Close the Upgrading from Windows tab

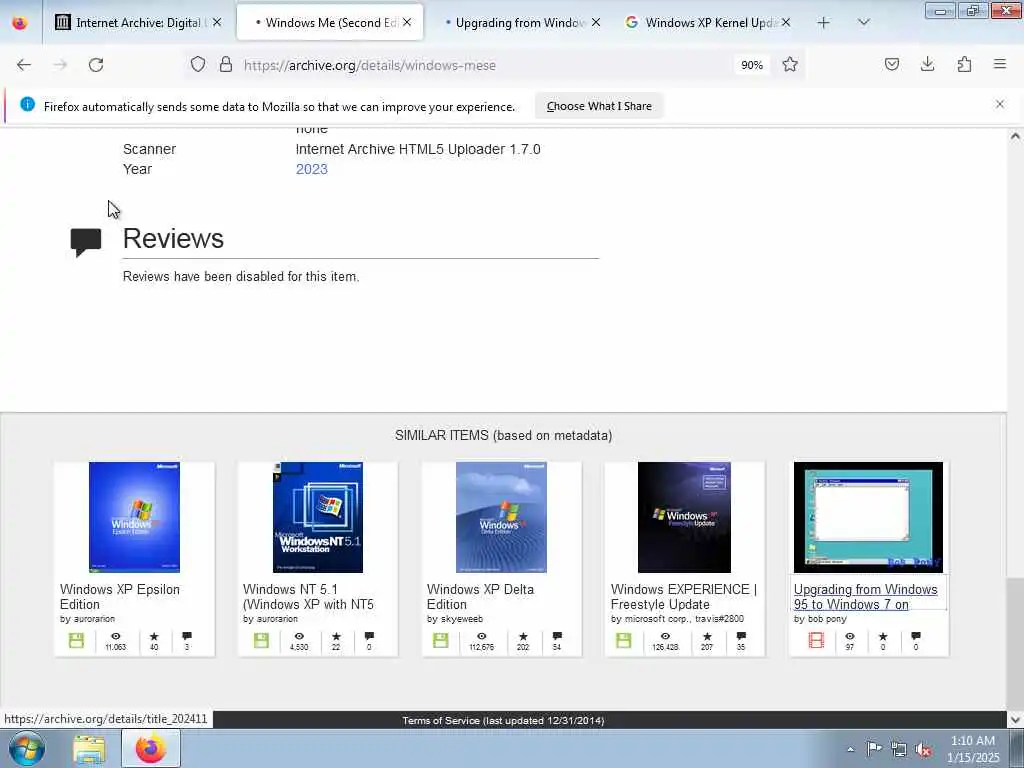tap(596, 23)
